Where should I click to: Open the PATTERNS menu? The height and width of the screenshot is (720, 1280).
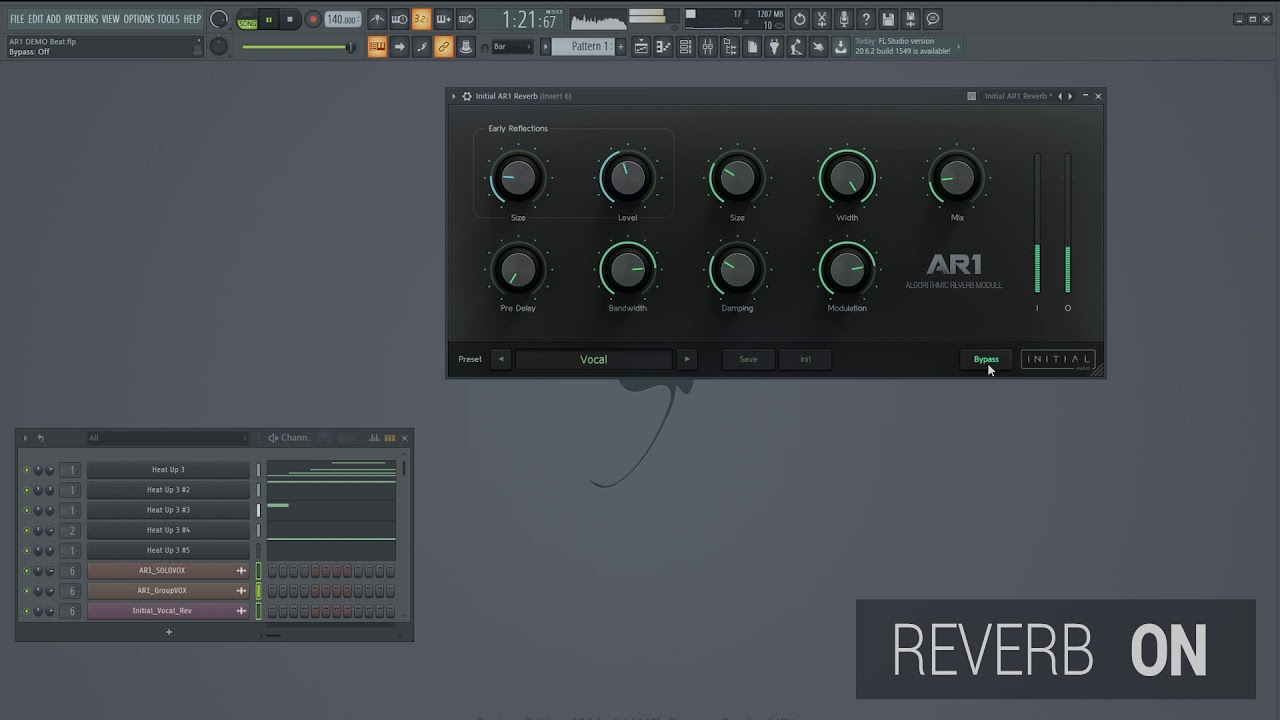coord(81,19)
